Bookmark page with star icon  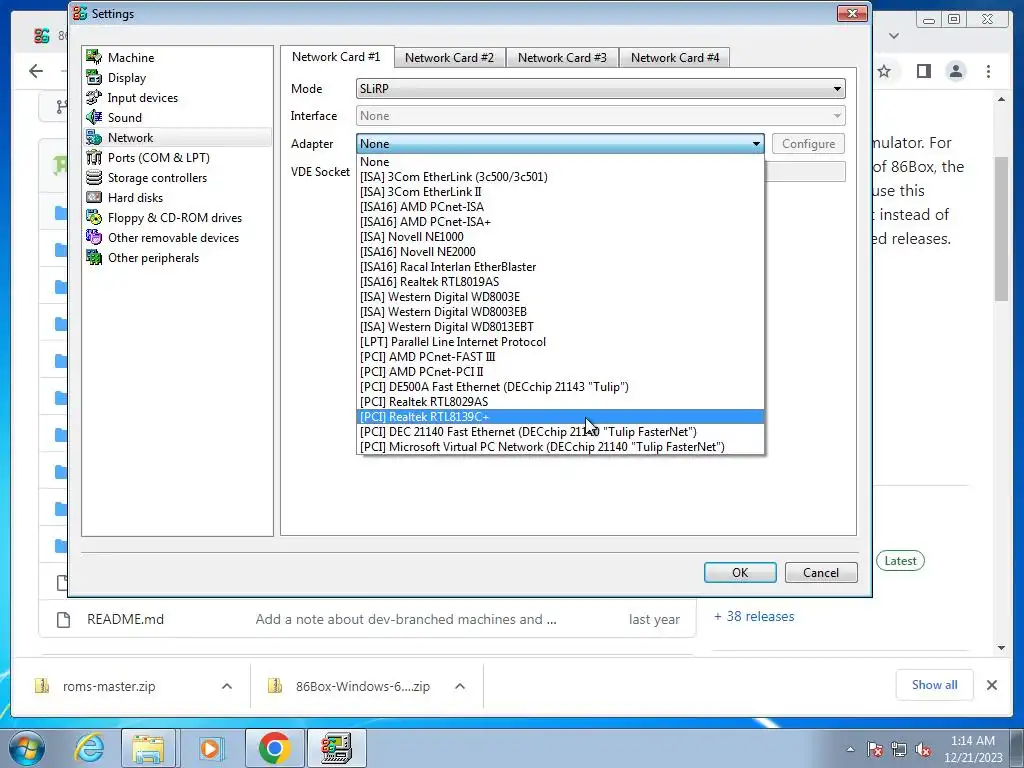(x=884, y=71)
